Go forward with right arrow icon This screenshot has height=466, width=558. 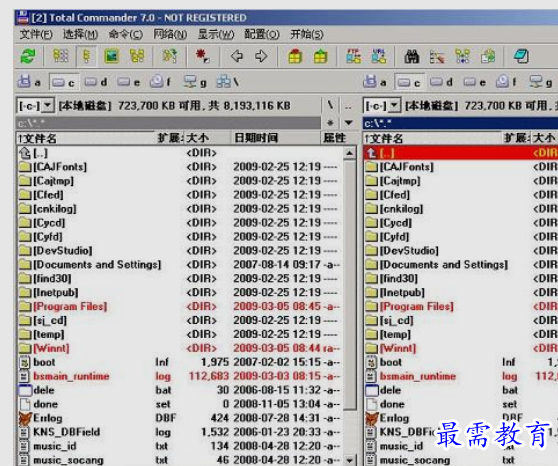point(261,56)
